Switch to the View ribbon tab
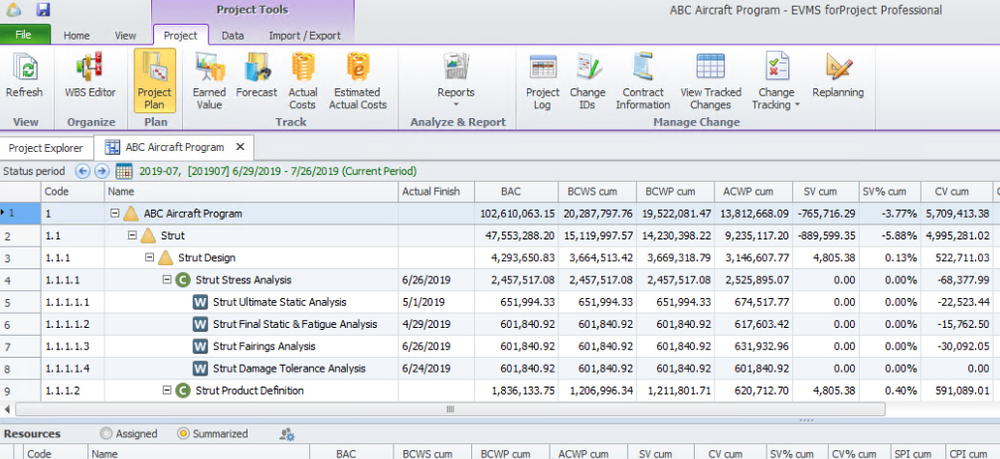1000x459 pixels. pyautogui.click(x=126, y=36)
